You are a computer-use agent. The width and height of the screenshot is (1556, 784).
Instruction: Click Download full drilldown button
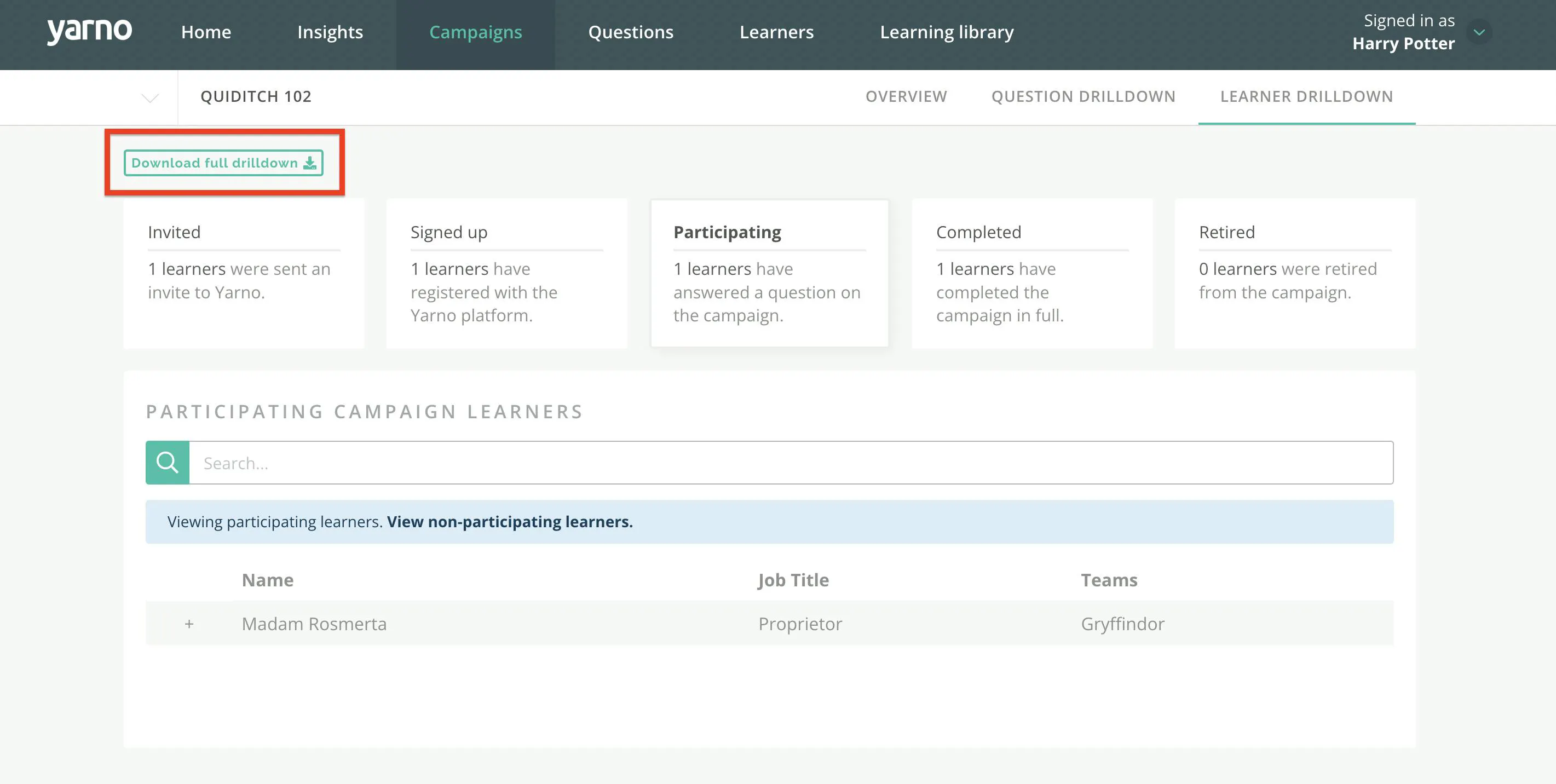(x=223, y=163)
